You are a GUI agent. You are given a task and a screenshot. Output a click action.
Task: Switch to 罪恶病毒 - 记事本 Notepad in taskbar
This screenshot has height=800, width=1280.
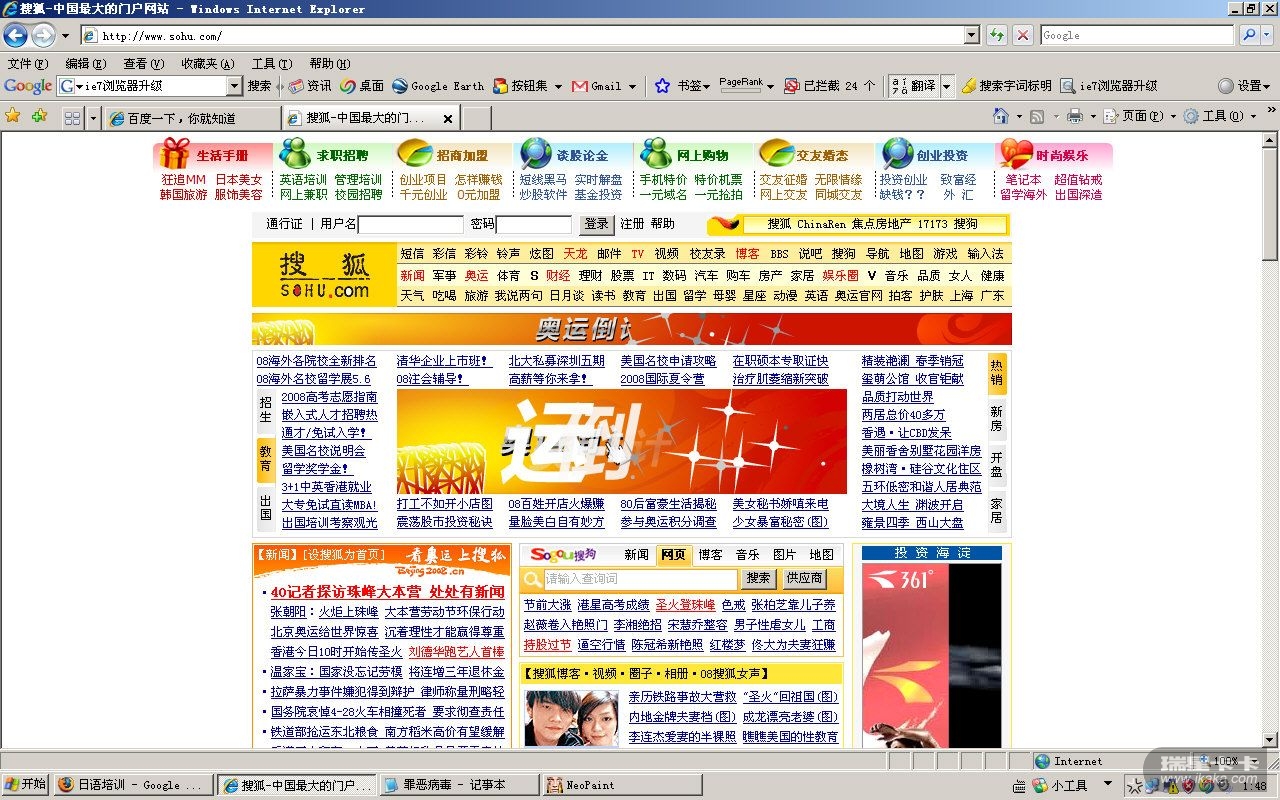pyautogui.click(x=458, y=785)
